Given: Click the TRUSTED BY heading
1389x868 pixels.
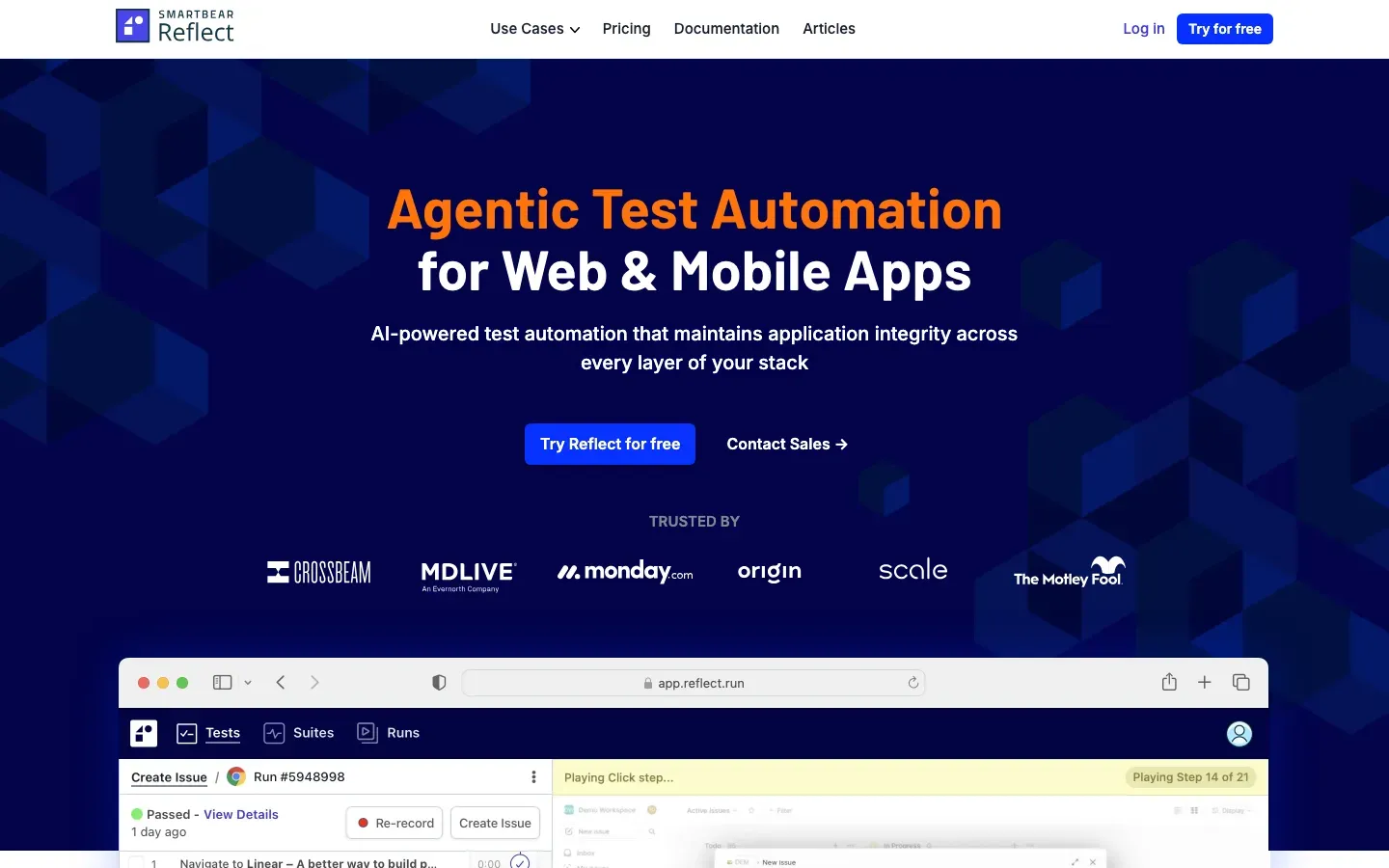Looking at the screenshot, I should pyautogui.click(x=694, y=522).
